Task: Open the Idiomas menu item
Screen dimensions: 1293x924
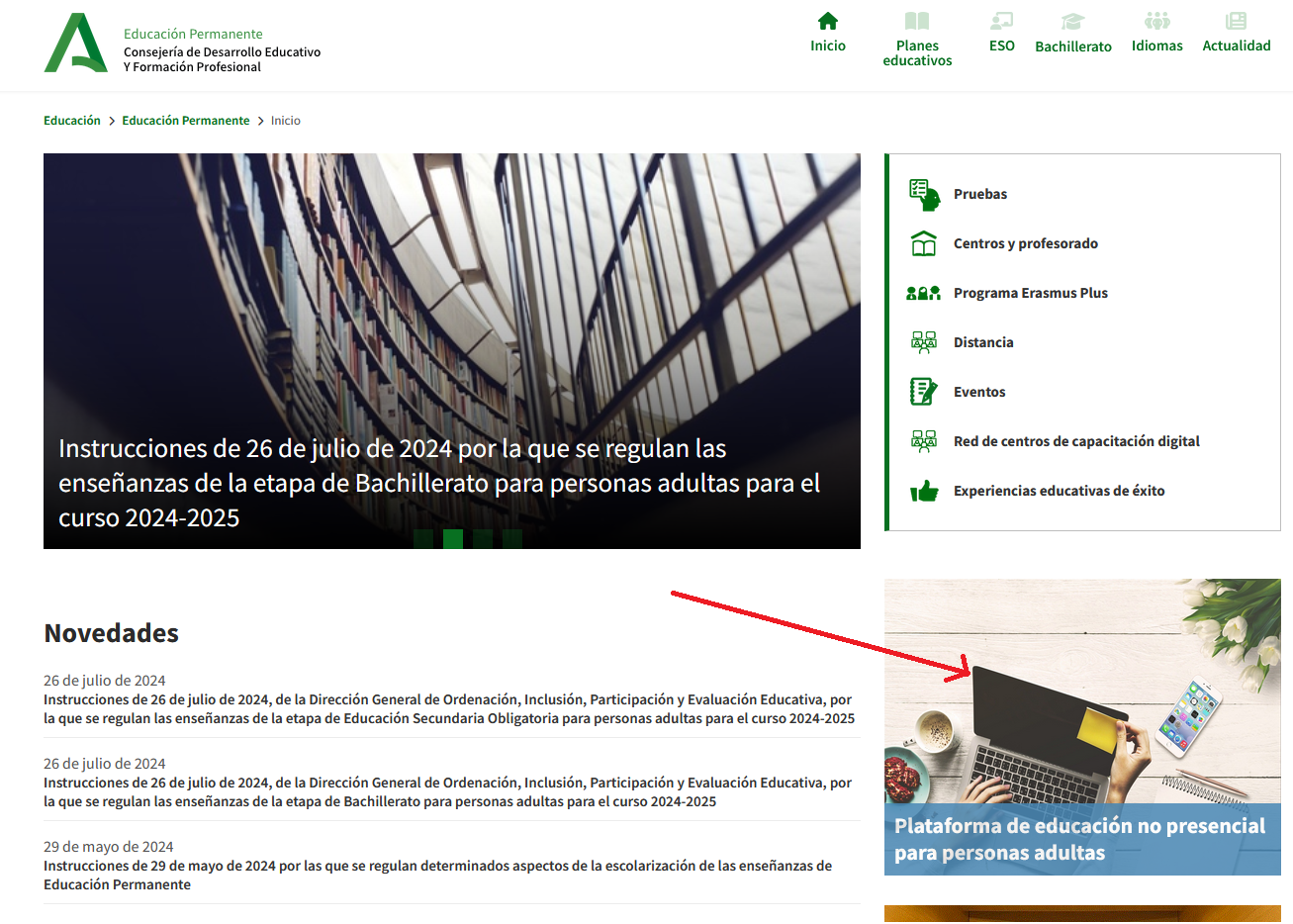Action: click(x=1157, y=46)
